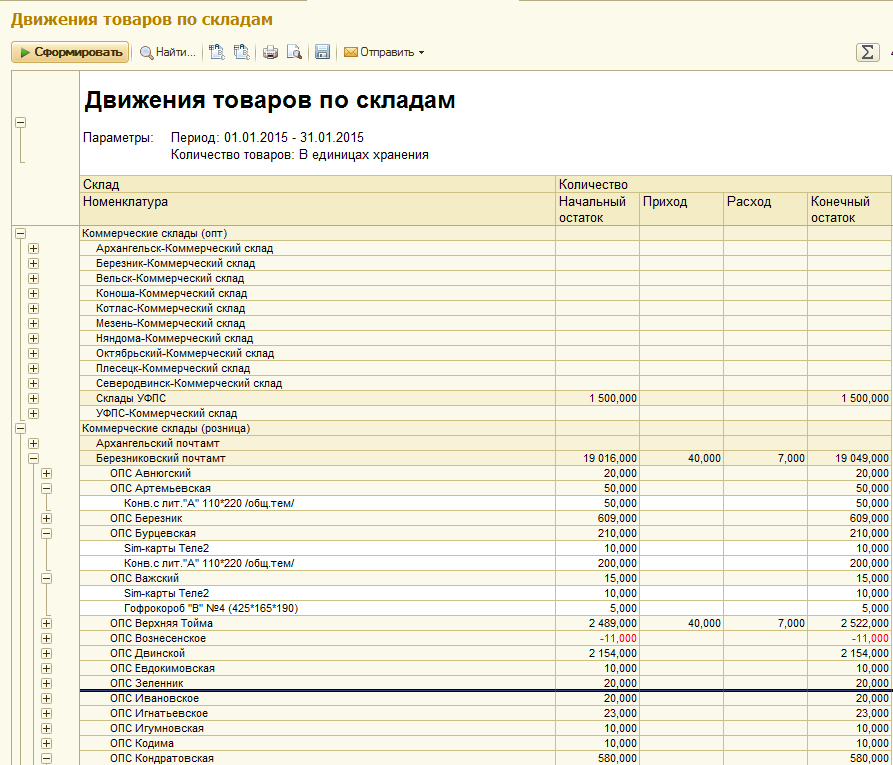Click the collapse all groups icon in toolbar
893x765 pixels.
(241, 52)
